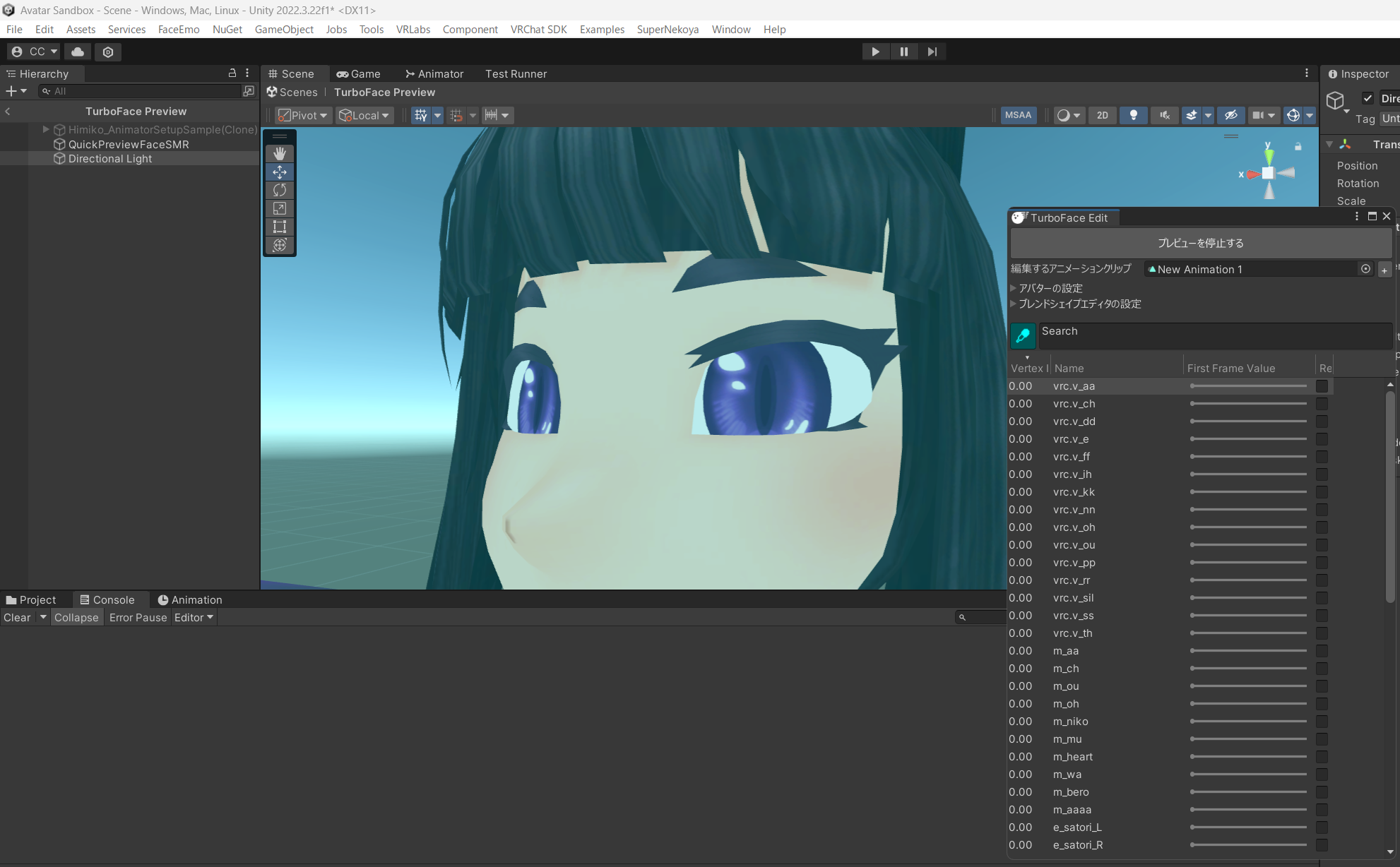This screenshot has height=867, width=1400.
Task: Open the Pivot dropdown
Action: [302, 115]
